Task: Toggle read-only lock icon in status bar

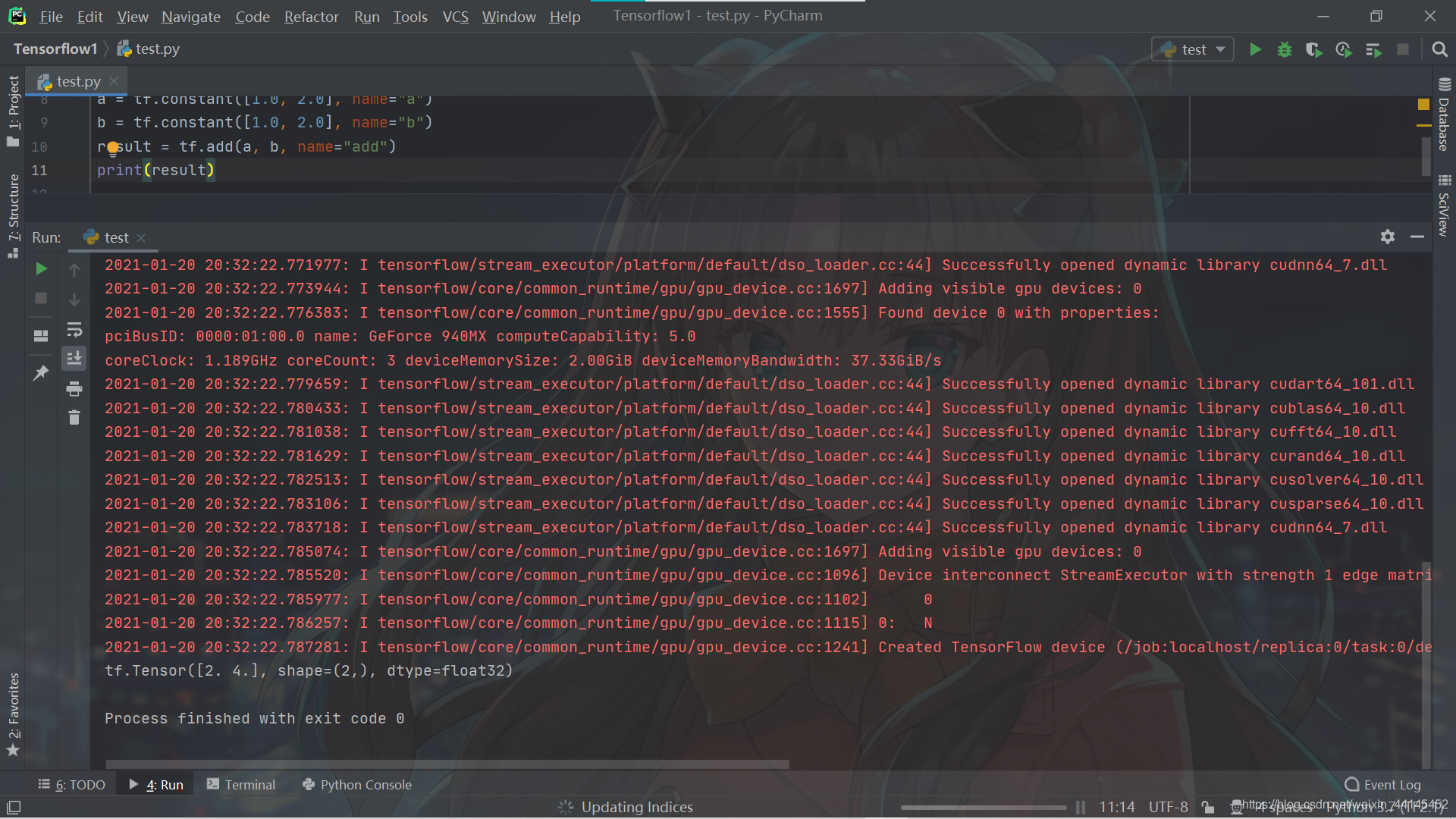Action: 1208,807
